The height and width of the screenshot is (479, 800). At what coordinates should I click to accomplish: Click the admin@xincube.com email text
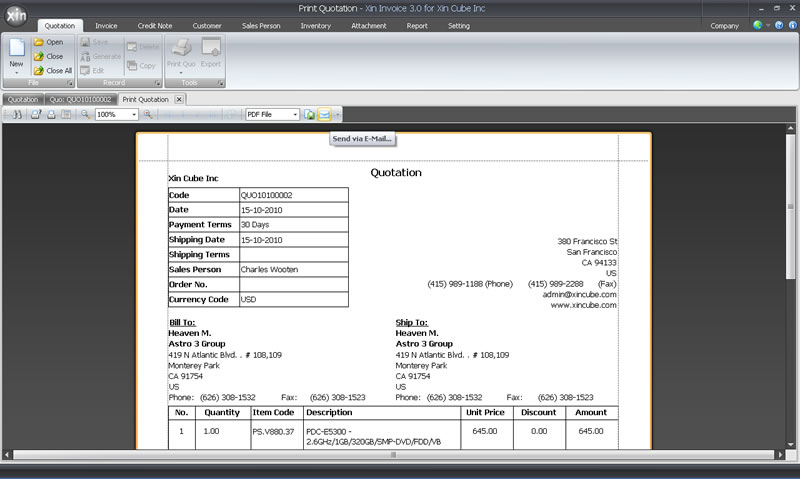coord(579,294)
